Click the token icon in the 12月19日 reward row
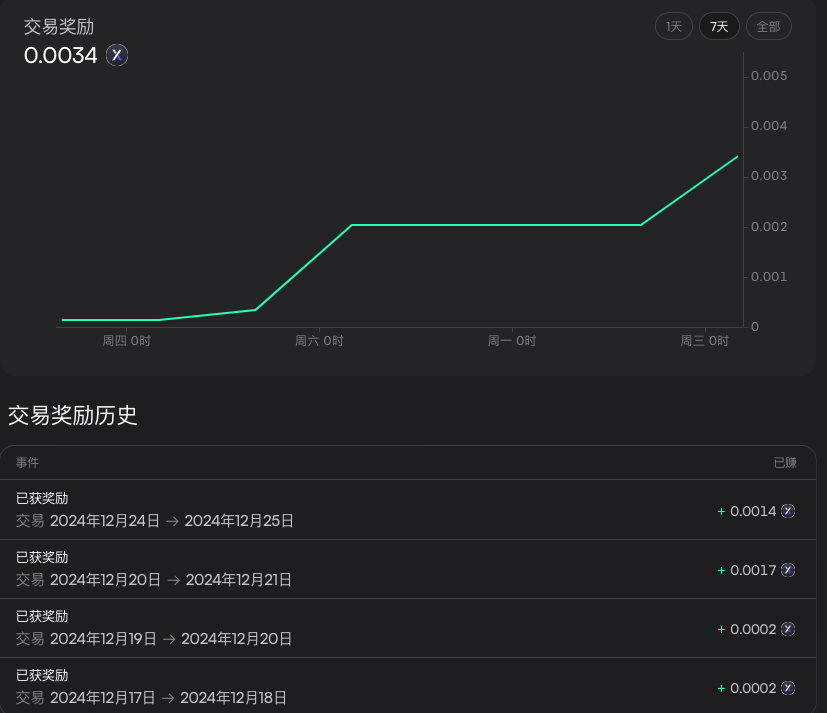The image size is (827, 713). click(788, 629)
